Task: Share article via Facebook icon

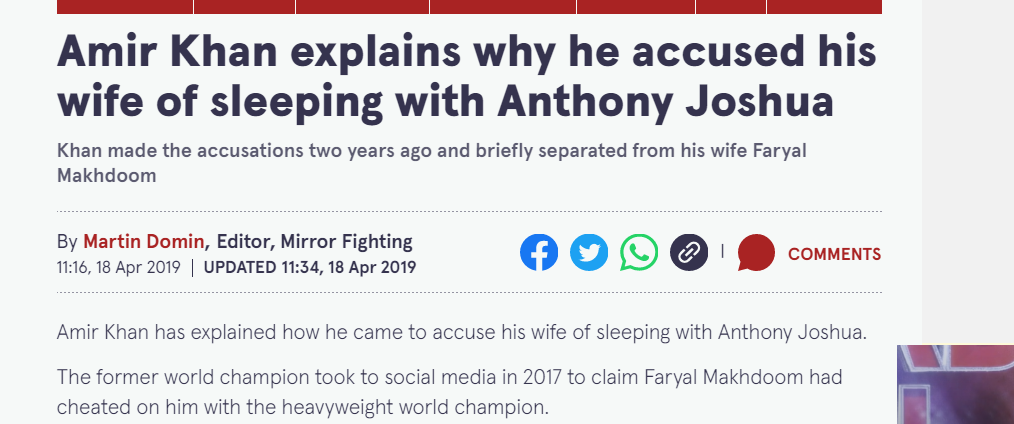Action: 539,252
